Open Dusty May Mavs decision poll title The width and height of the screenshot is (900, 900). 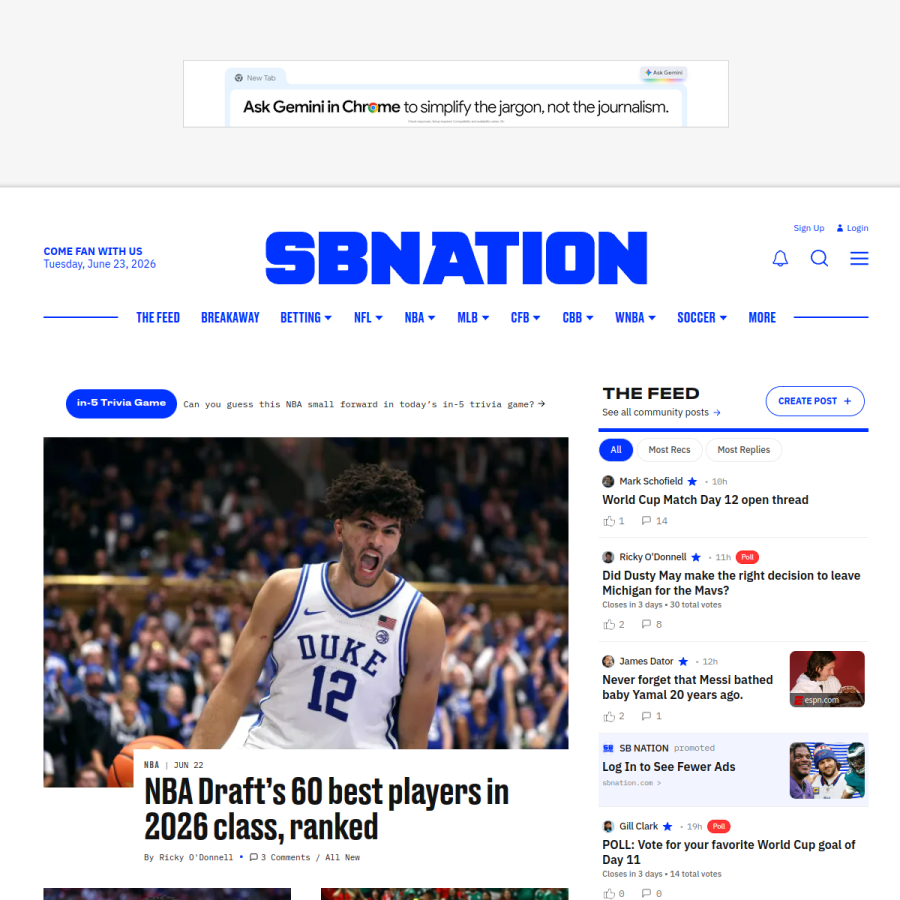pyautogui.click(x=731, y=583)
